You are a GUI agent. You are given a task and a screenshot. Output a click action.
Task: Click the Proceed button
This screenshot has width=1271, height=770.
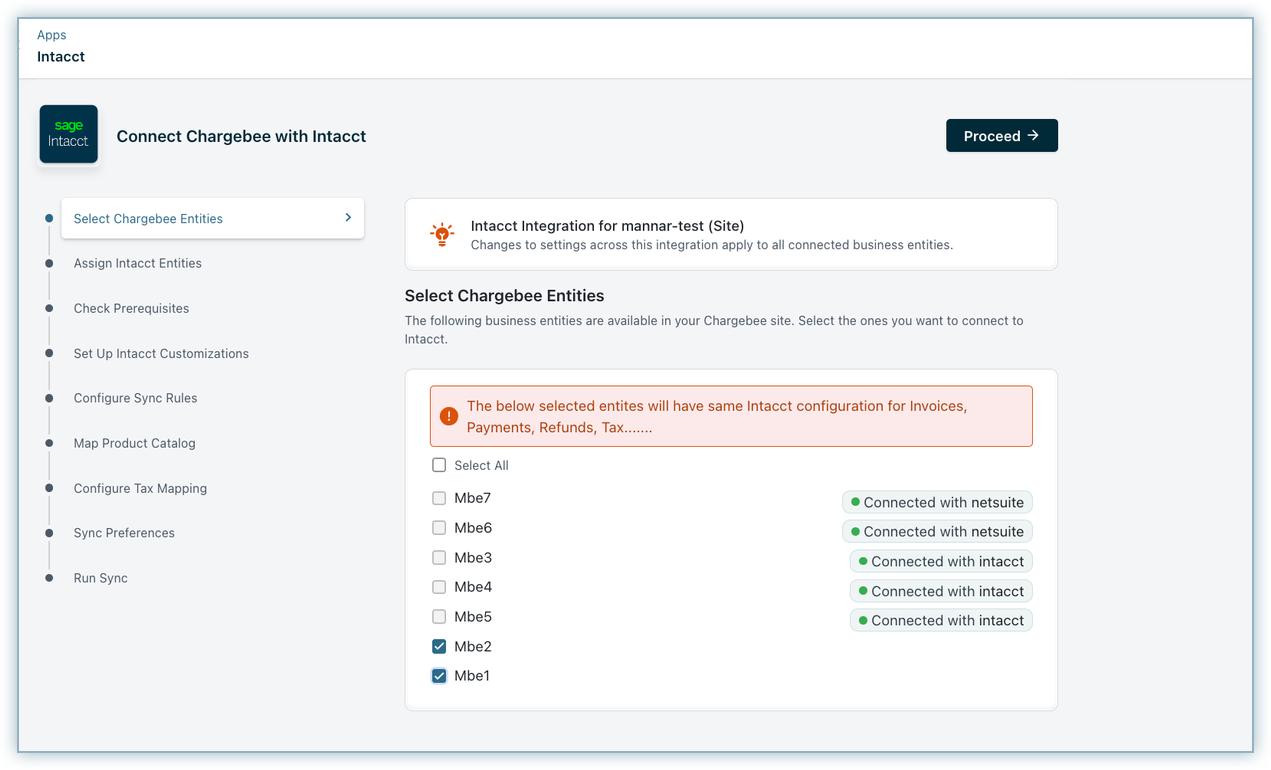[1001, 136]
